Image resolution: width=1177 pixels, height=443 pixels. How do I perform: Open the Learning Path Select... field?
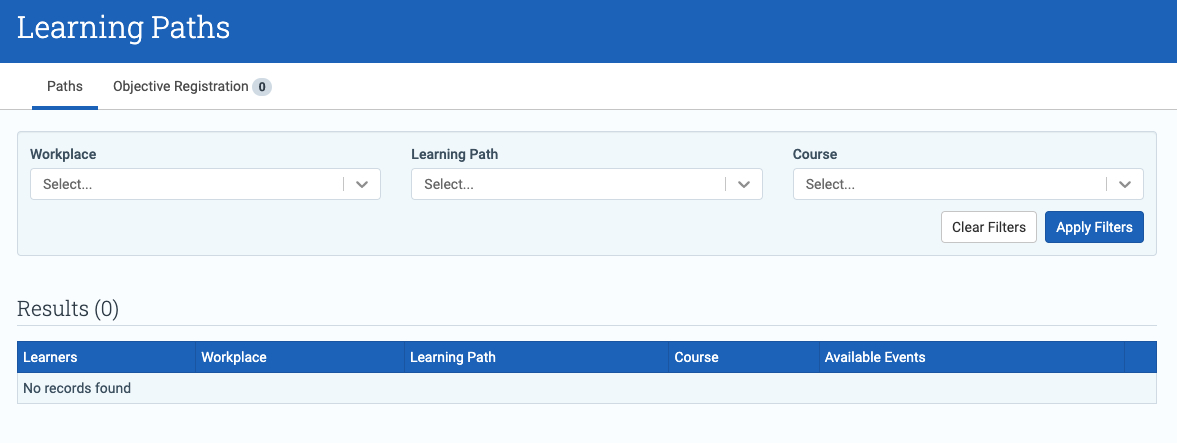(x=587, y=184)
